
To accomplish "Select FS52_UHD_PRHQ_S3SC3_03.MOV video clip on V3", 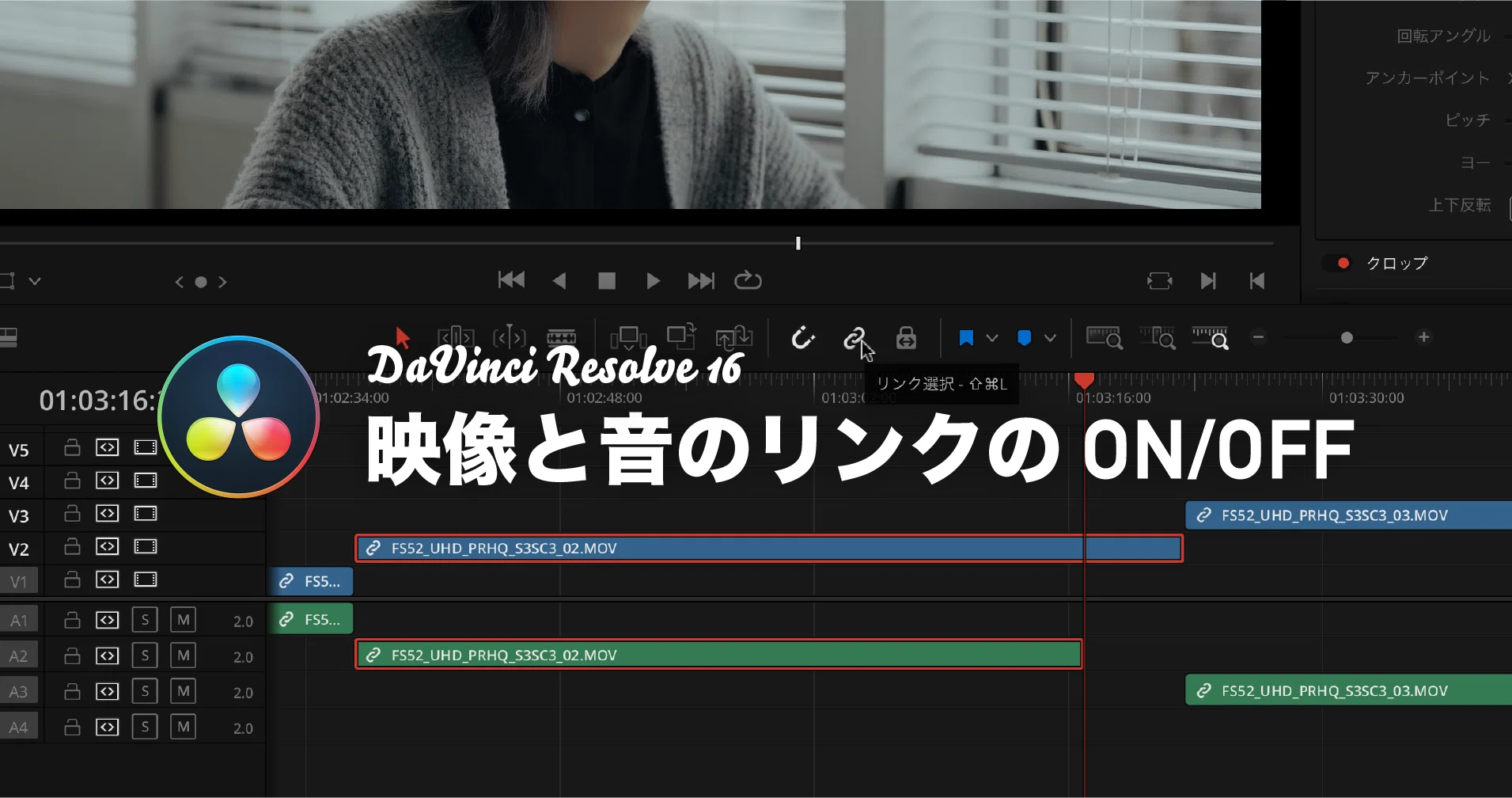I will (x=1348, y=515).
